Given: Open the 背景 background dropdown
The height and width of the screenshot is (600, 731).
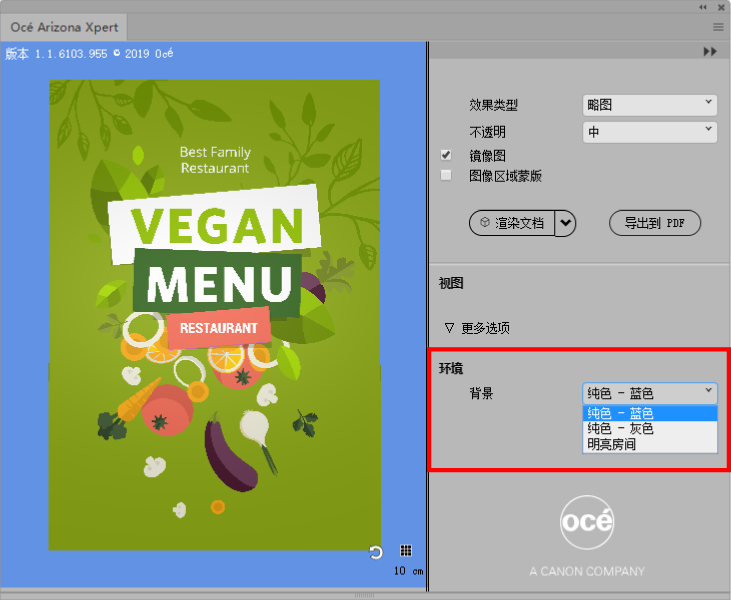Looking at the screenshot, I should point(650,393).
